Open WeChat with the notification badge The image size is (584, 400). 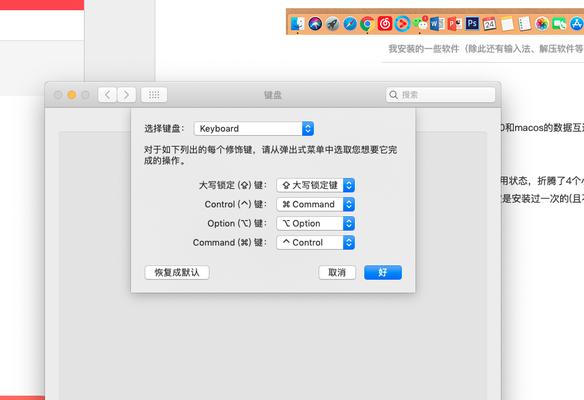[x=420, y=24]
